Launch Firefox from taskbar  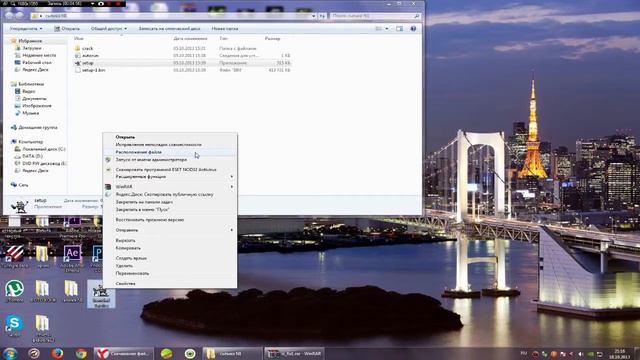[57, 353]
